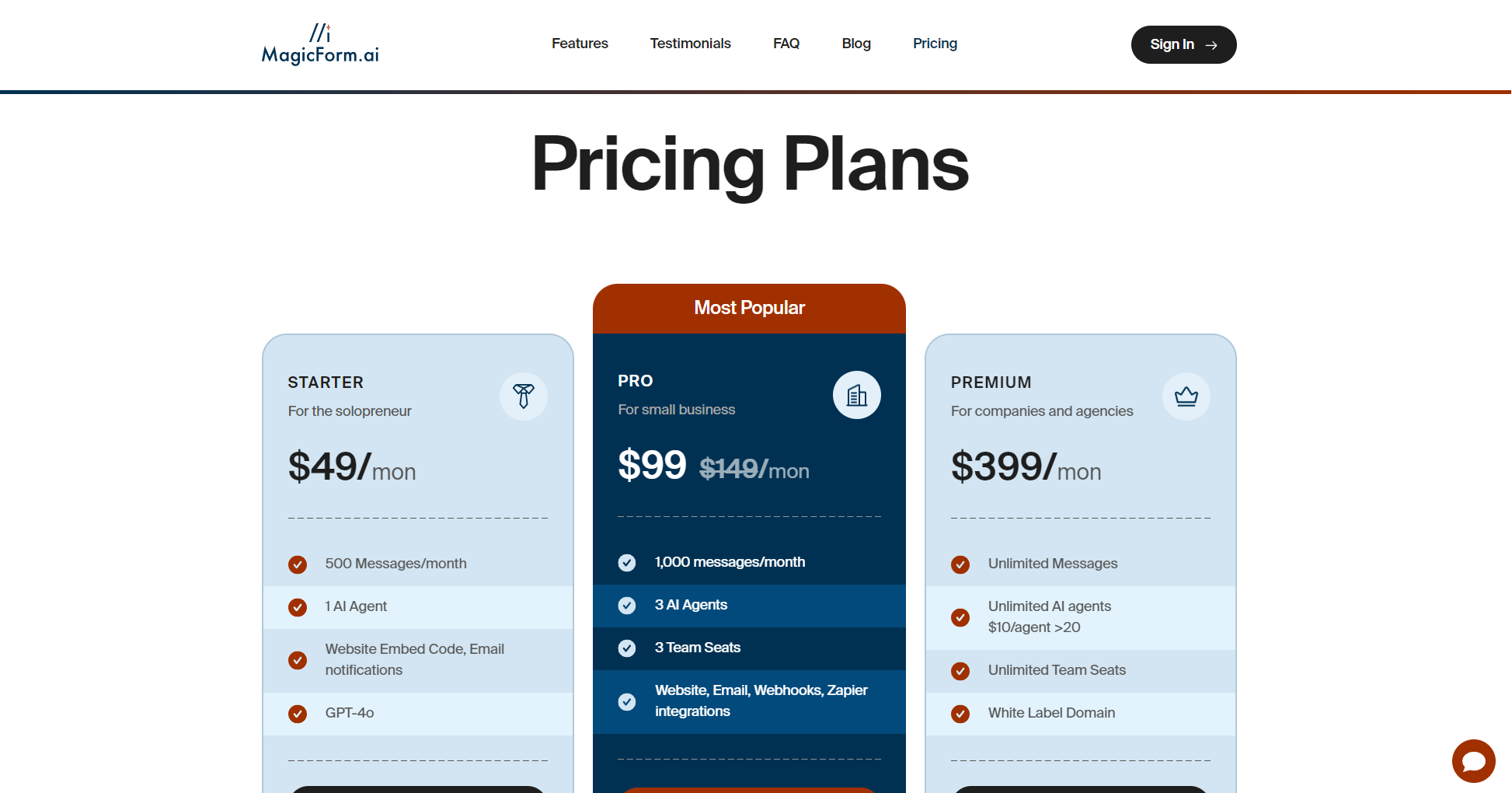Image resolution: width=1512 pixels, height=793 pixels.
Task: Visit the Blog link
Action: tap(856, 44)
